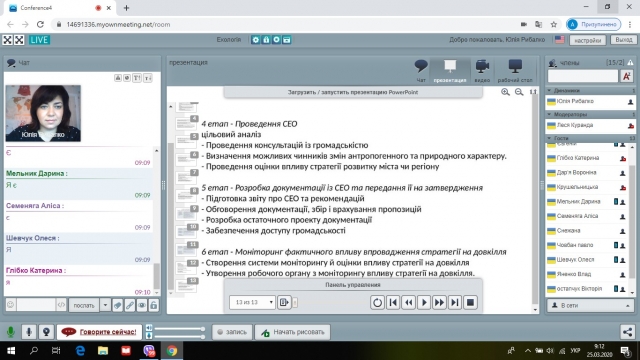Select member Мельник Дарина in guest list

click(x=587, y=202)
